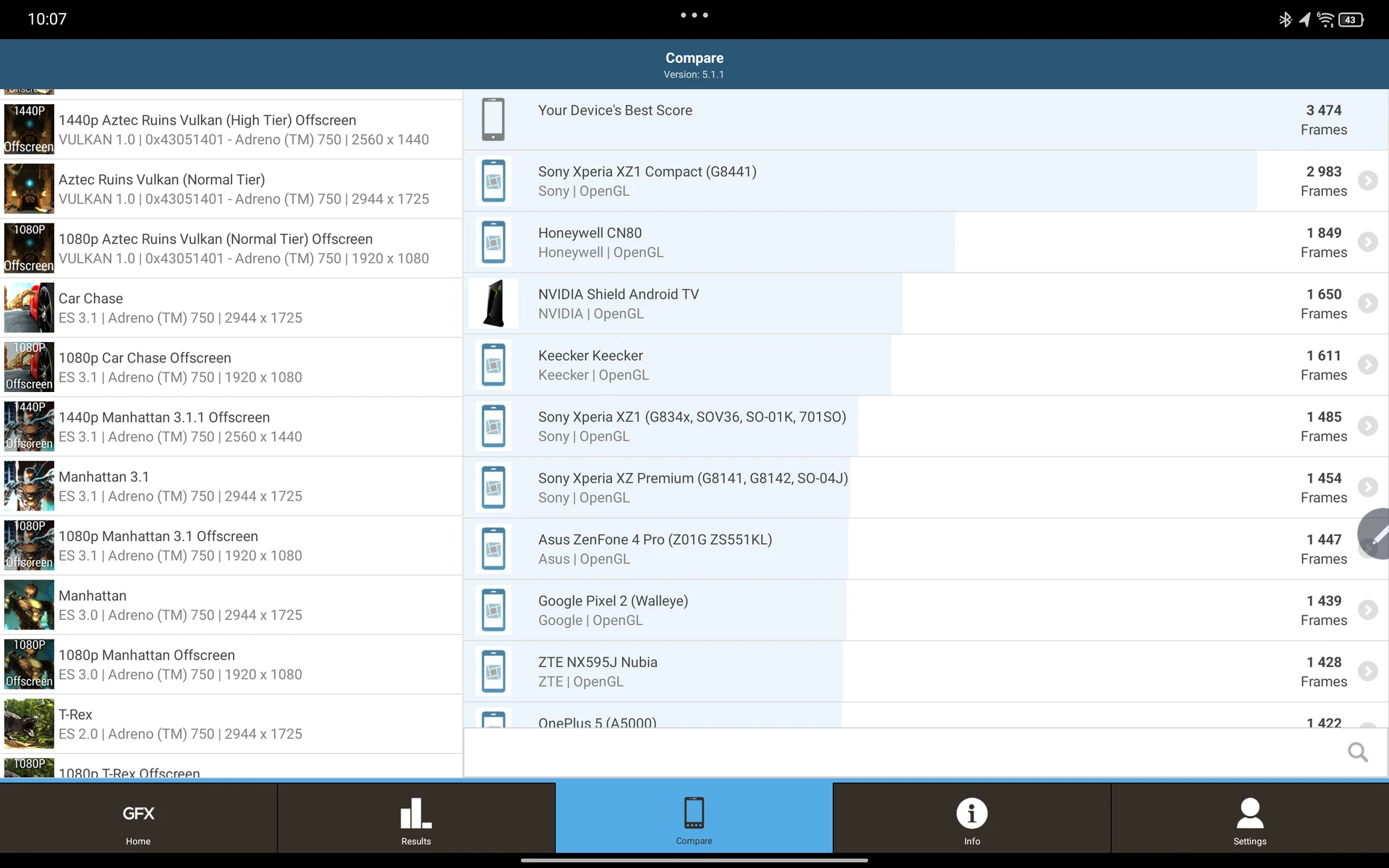
Task: Open details arrow for Sony Xperia XZ1 (G834x)
Action: point(1367,425)
